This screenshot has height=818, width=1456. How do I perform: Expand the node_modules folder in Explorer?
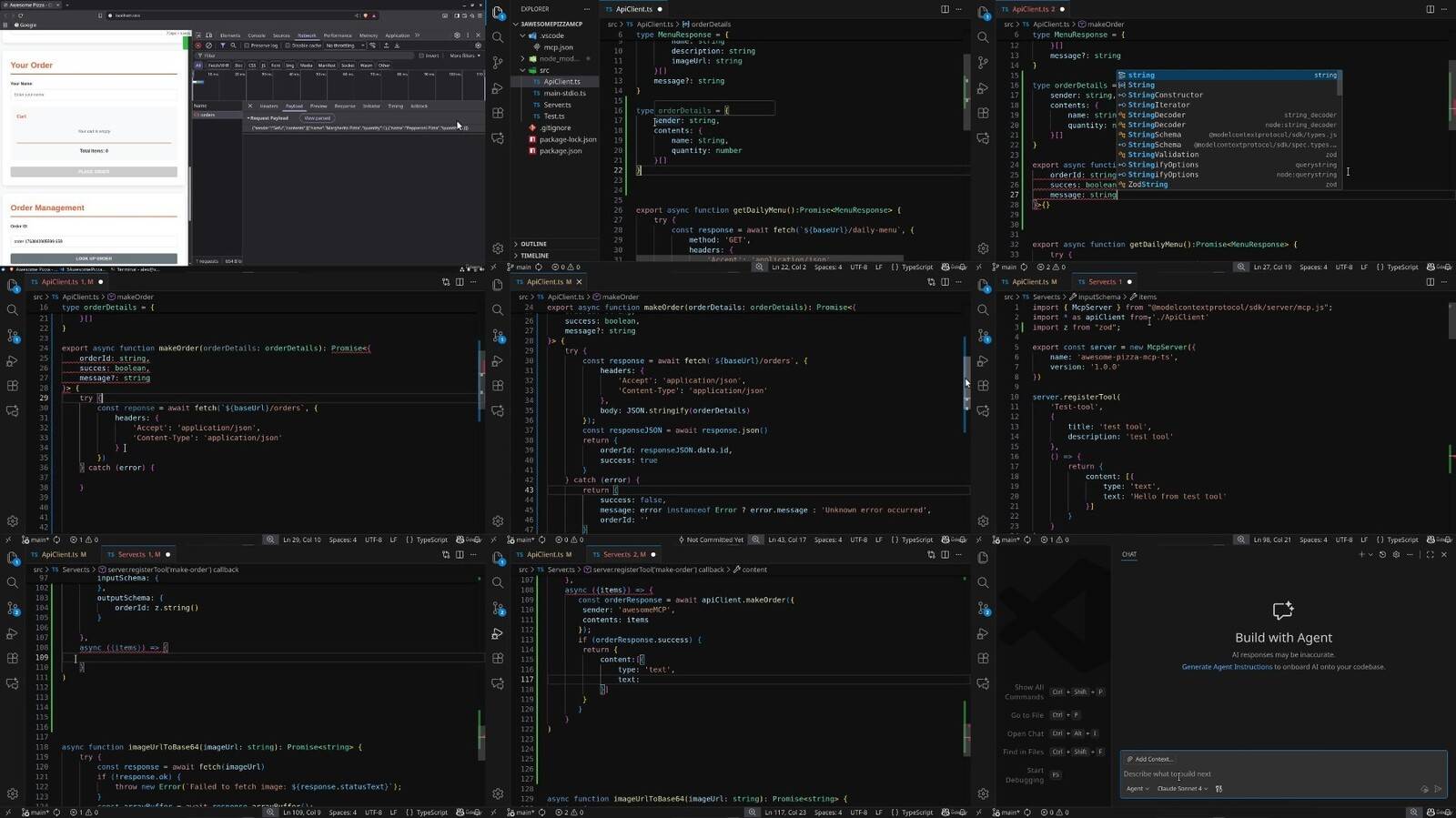[x=554, y=58]
